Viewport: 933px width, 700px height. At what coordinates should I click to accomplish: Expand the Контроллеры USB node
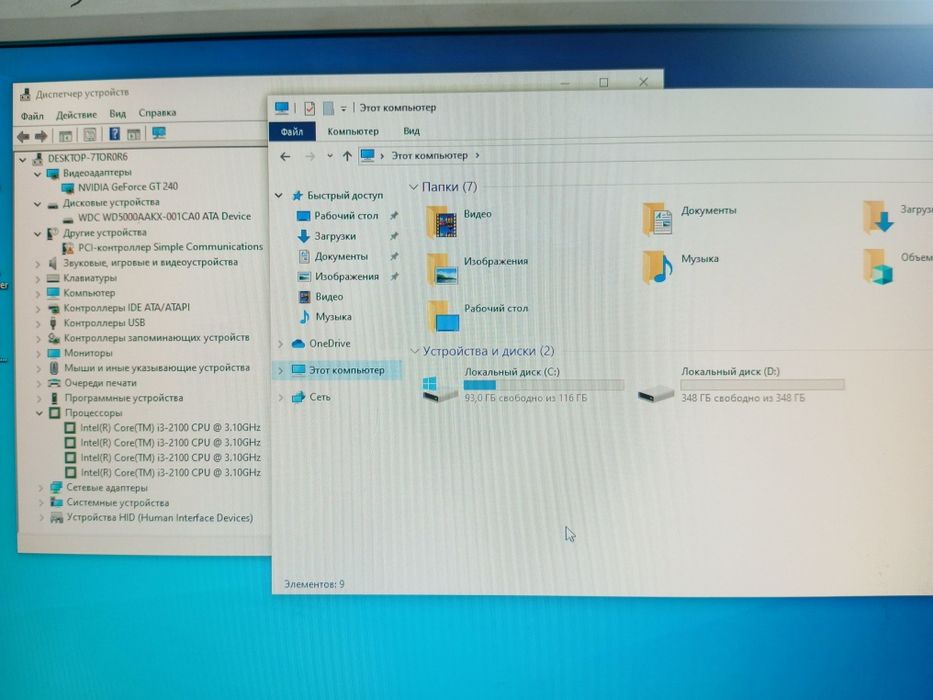click(39, 324)
